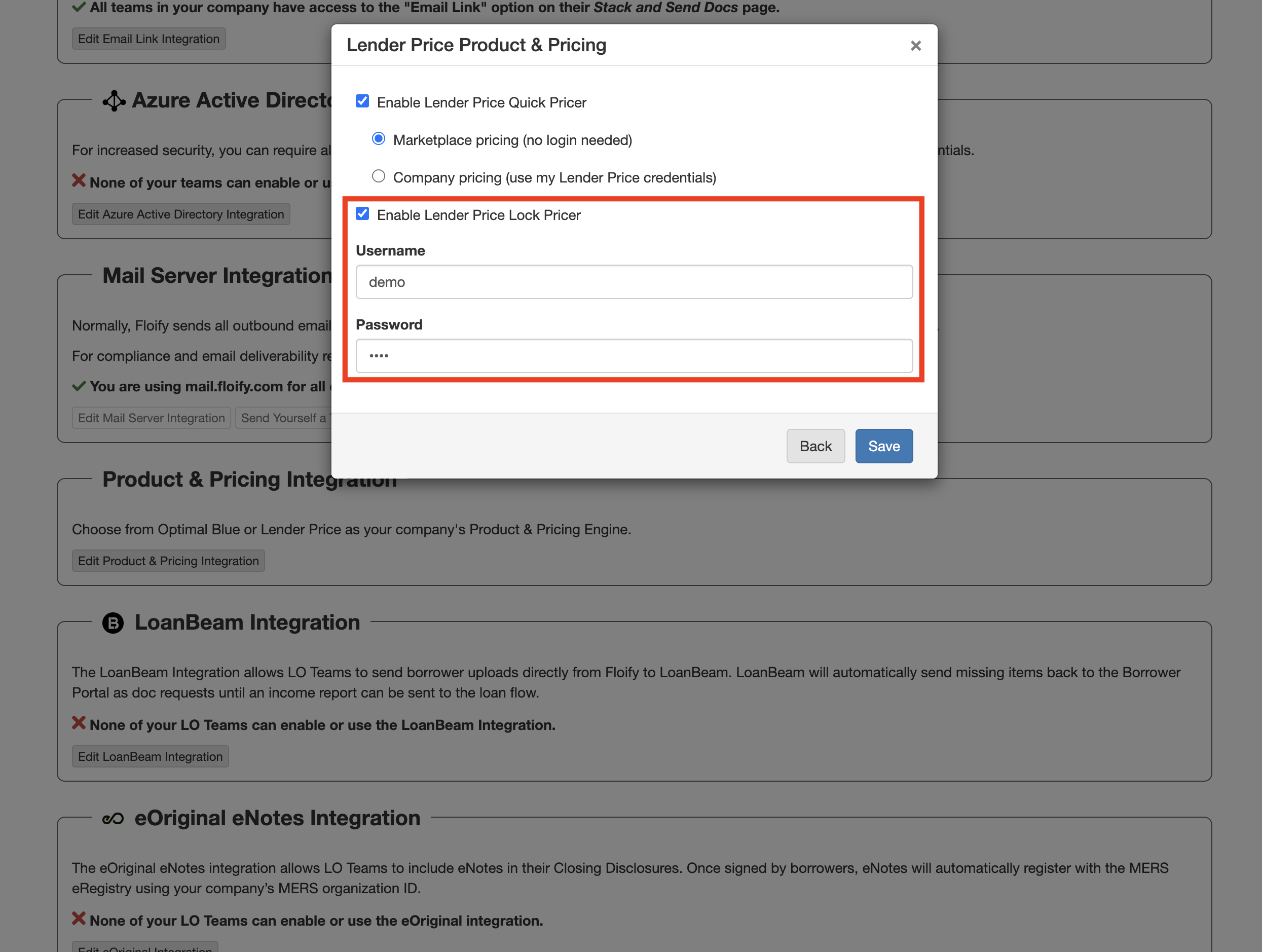The image size is (1262, 952).
Task: Close the Lender Price Product & Pricing dialog
Action: coord(916,45)
